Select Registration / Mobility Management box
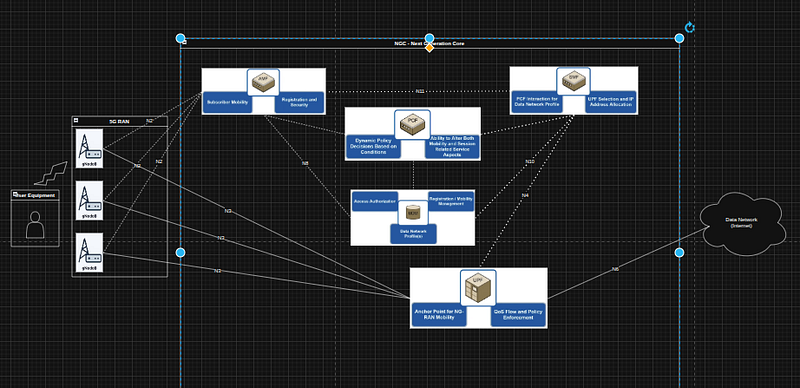 [x=451, y=201]
